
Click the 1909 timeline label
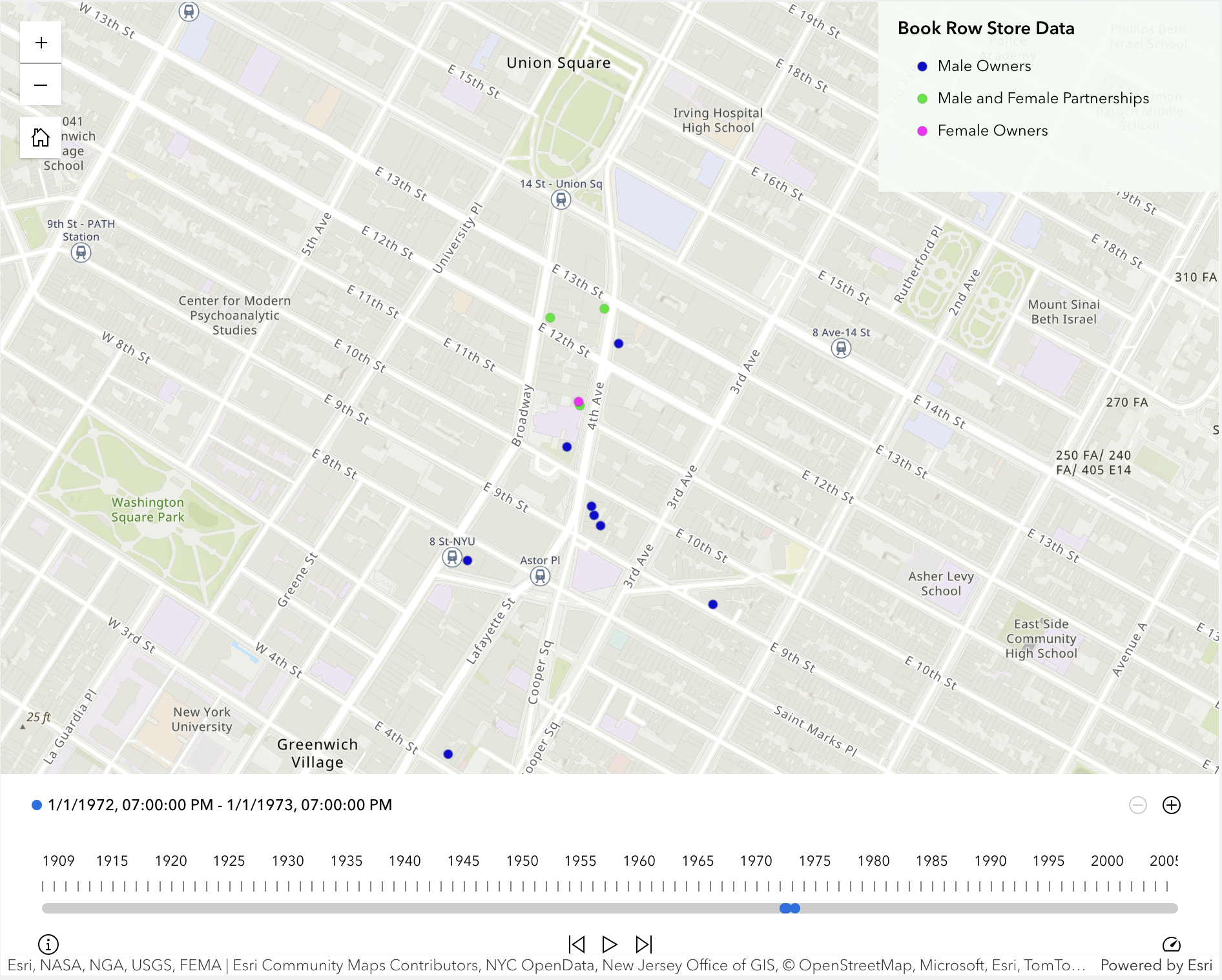59,861
